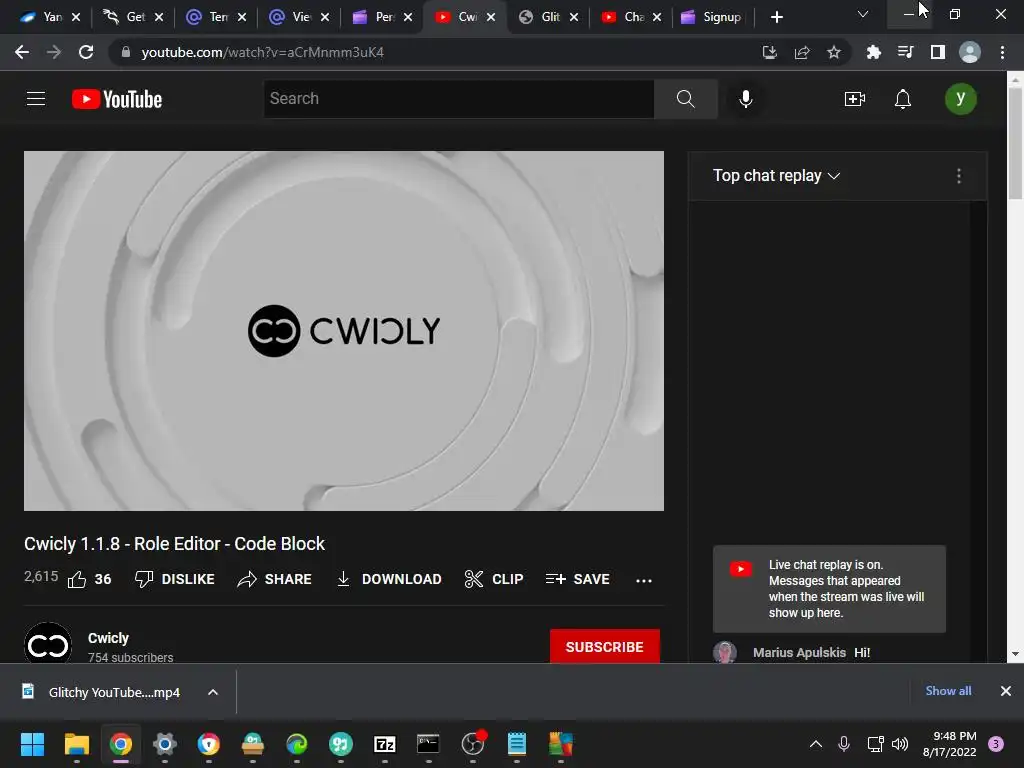Open the more actions ellipsis under video
Image resolution: width=1024 pixels, height=768 pixels.
click(x=644, y=580)
